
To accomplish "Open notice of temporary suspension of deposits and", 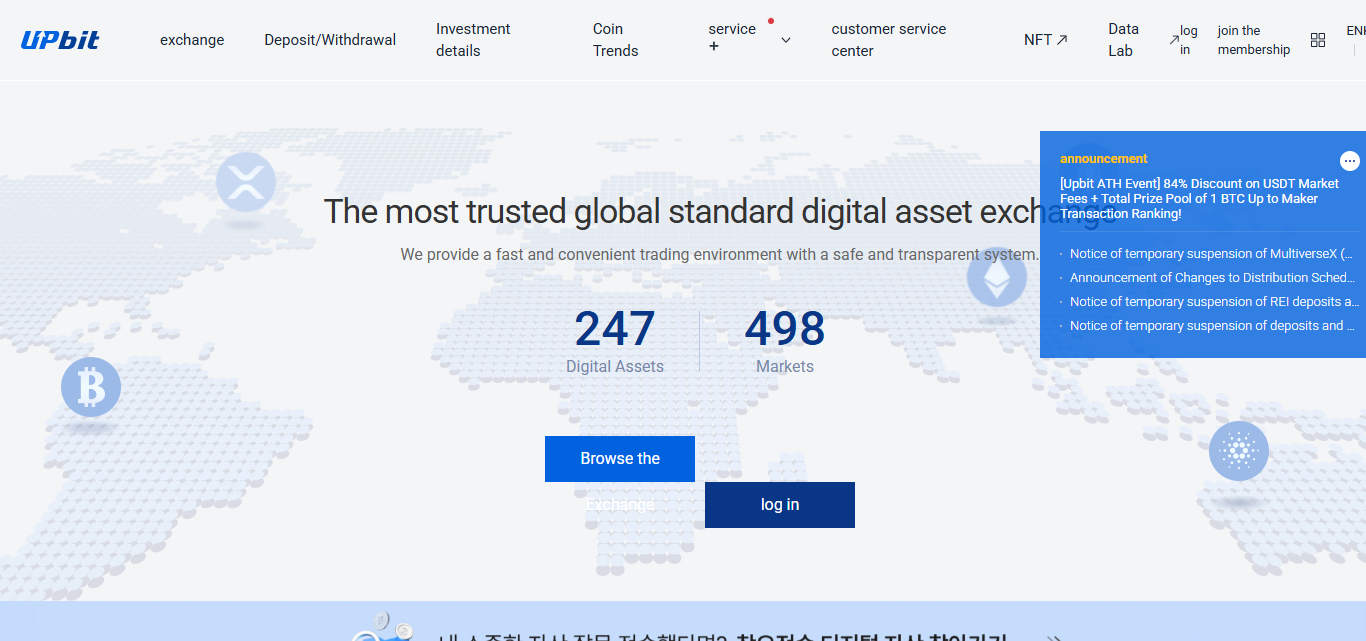I will [1210, 326].
